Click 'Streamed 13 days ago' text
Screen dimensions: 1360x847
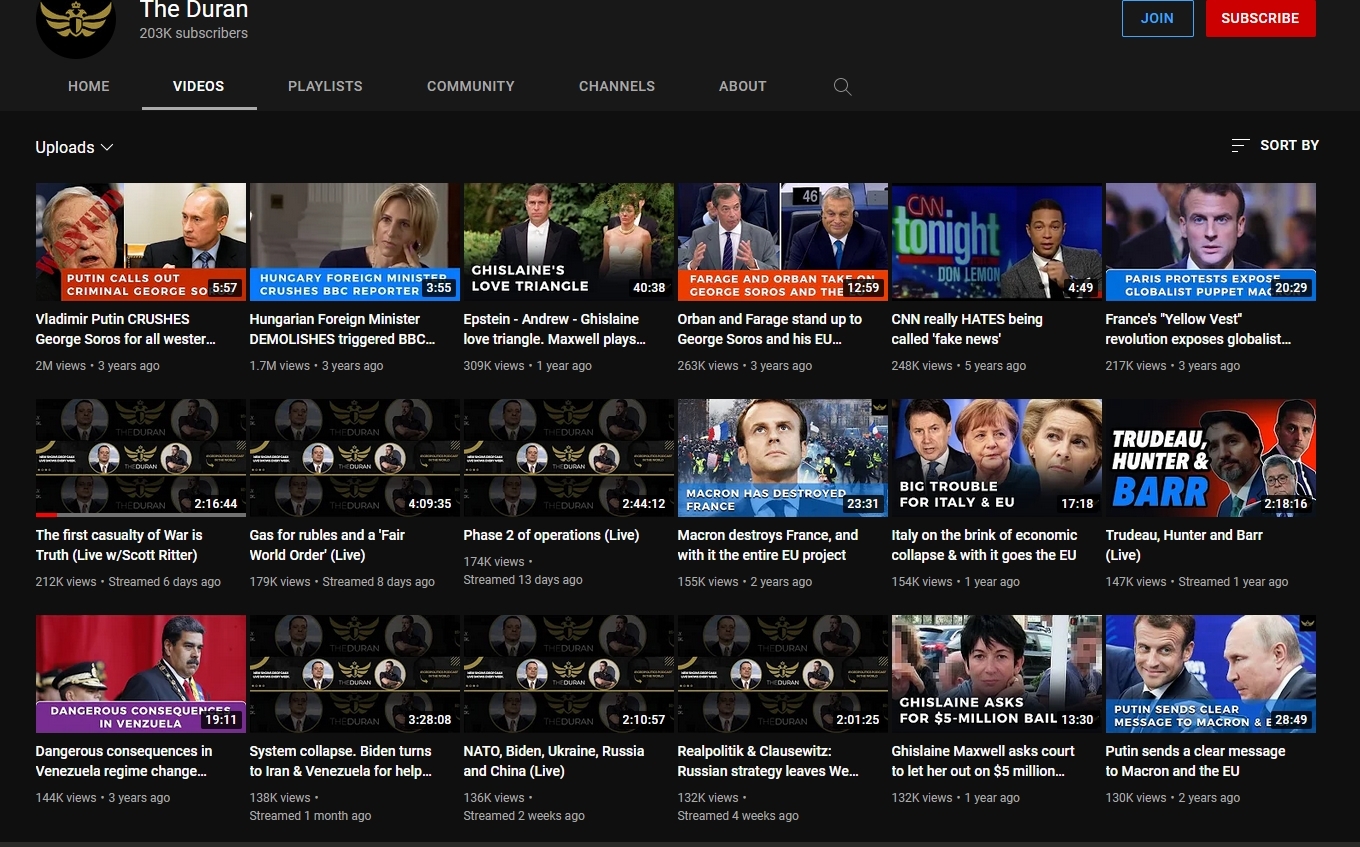pyautogui.click(x=523, y=580)
